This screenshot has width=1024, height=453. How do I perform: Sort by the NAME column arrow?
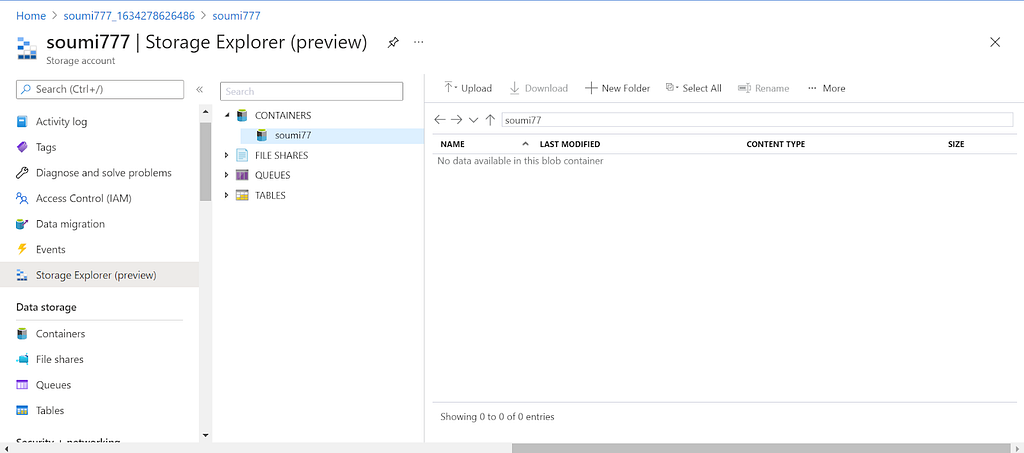[526, 144]
